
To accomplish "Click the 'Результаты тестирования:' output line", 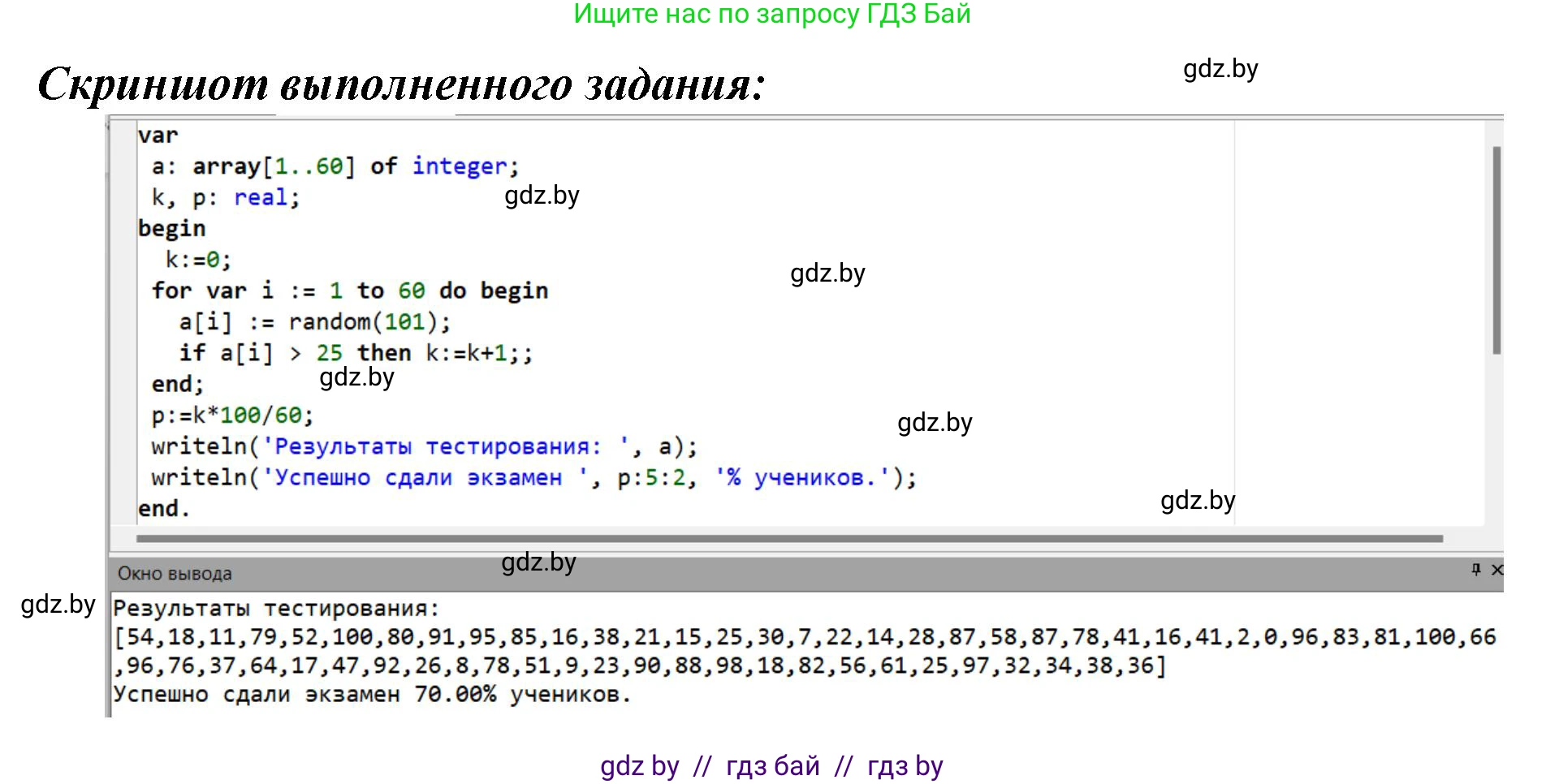I will pyautogui.click(x=276, y=609).
